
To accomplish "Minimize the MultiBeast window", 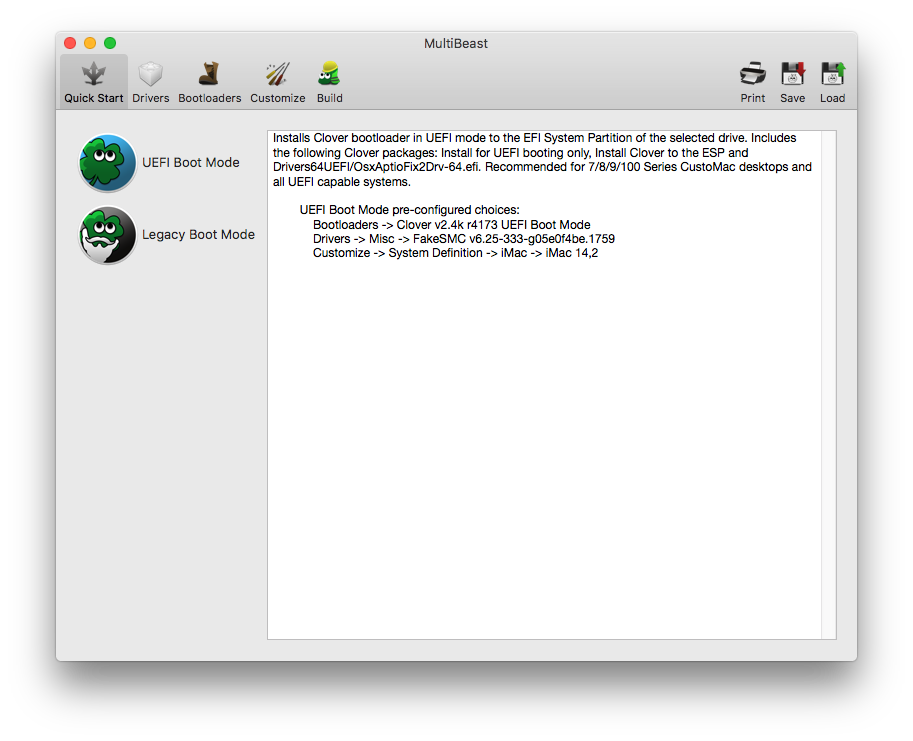I will point(90,43).
